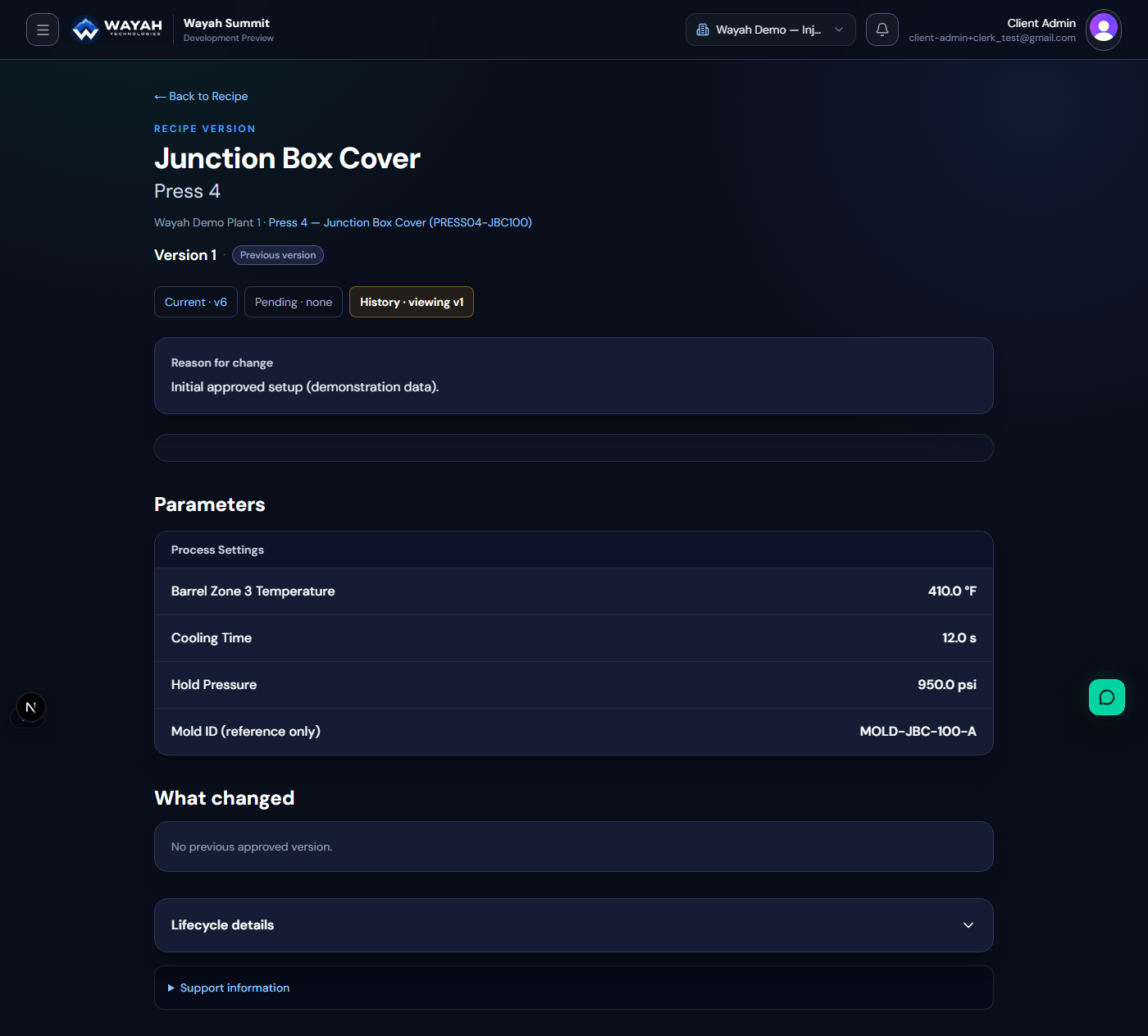The height and width of the screenshot is (1036, 1148).
Task: Open the green chat bubble widget
Action: (x=1107, y=697)
